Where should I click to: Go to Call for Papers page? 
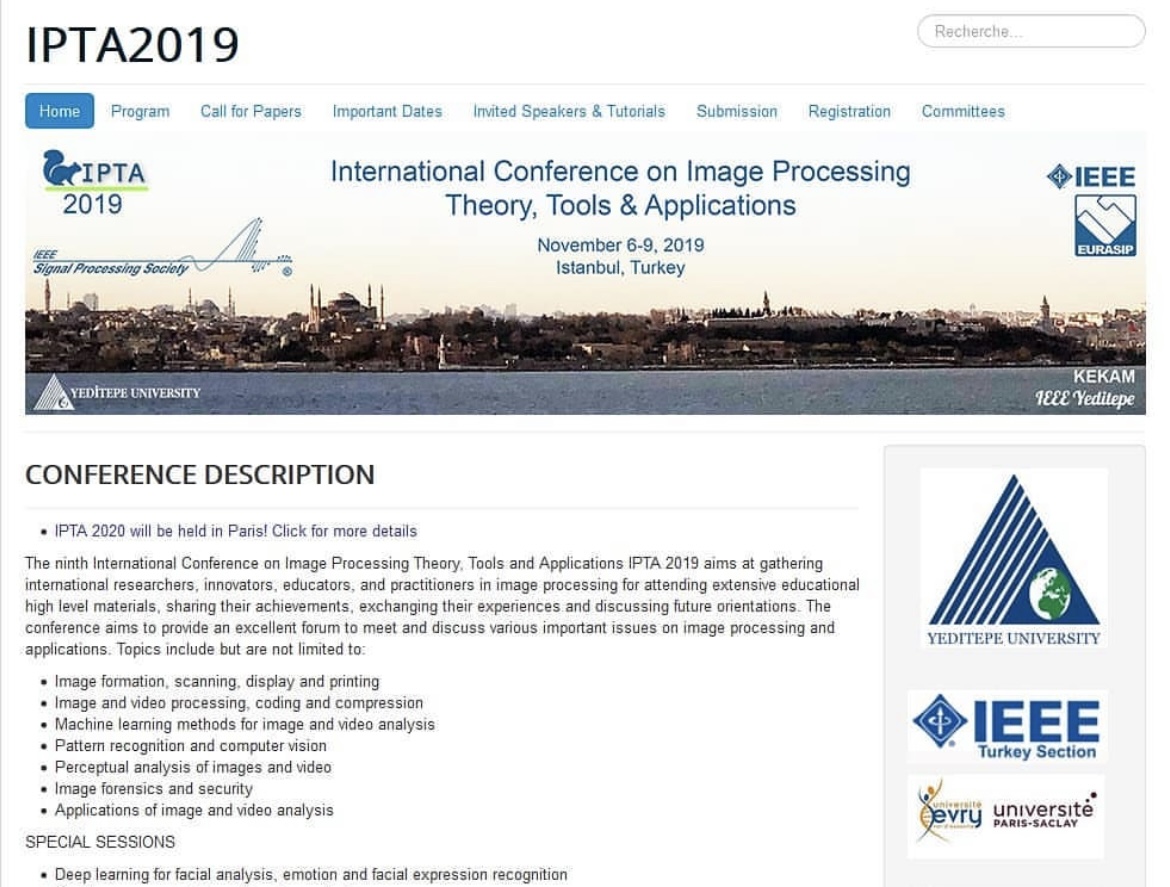coord(250,111)
